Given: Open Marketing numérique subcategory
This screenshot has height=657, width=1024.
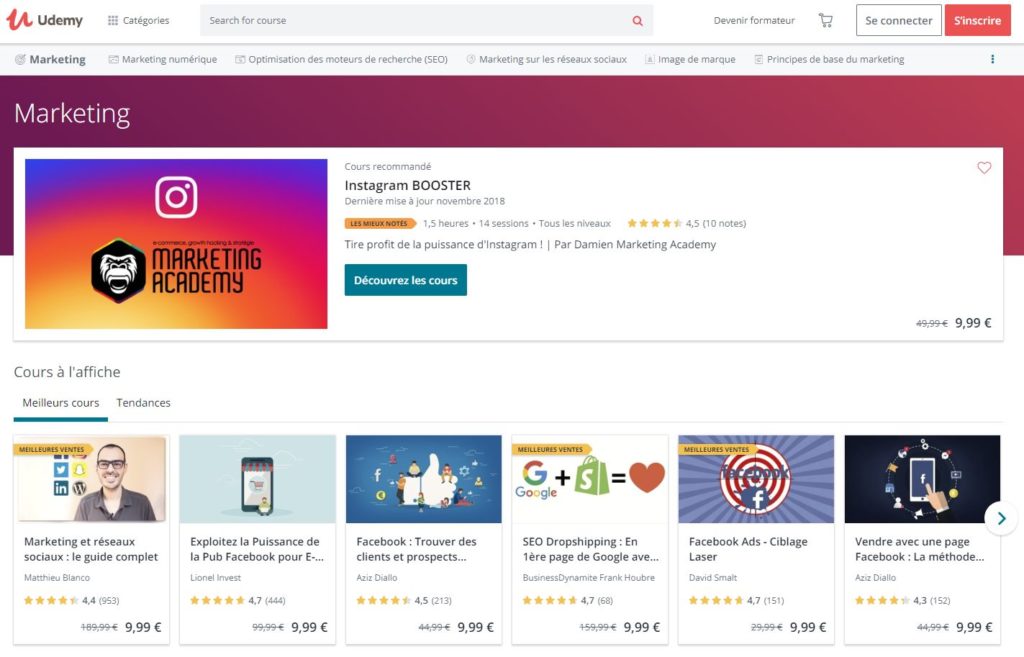Looking at the screenshot, I should [163, 59].
